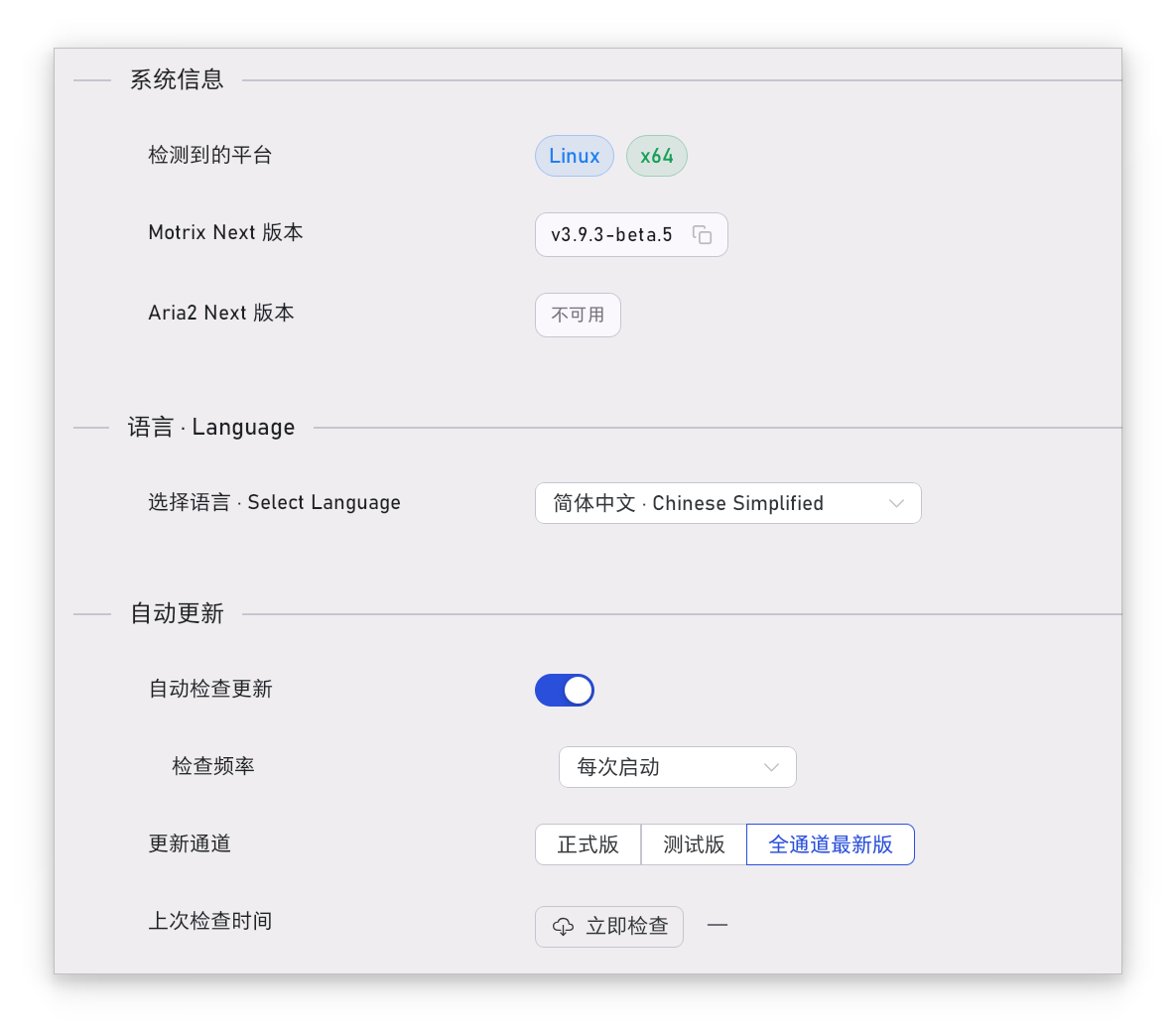Click the 语言 · Language section heading
This screenshot has height=1034, width=1176.
pyautogui.click(x=211, y=427)
